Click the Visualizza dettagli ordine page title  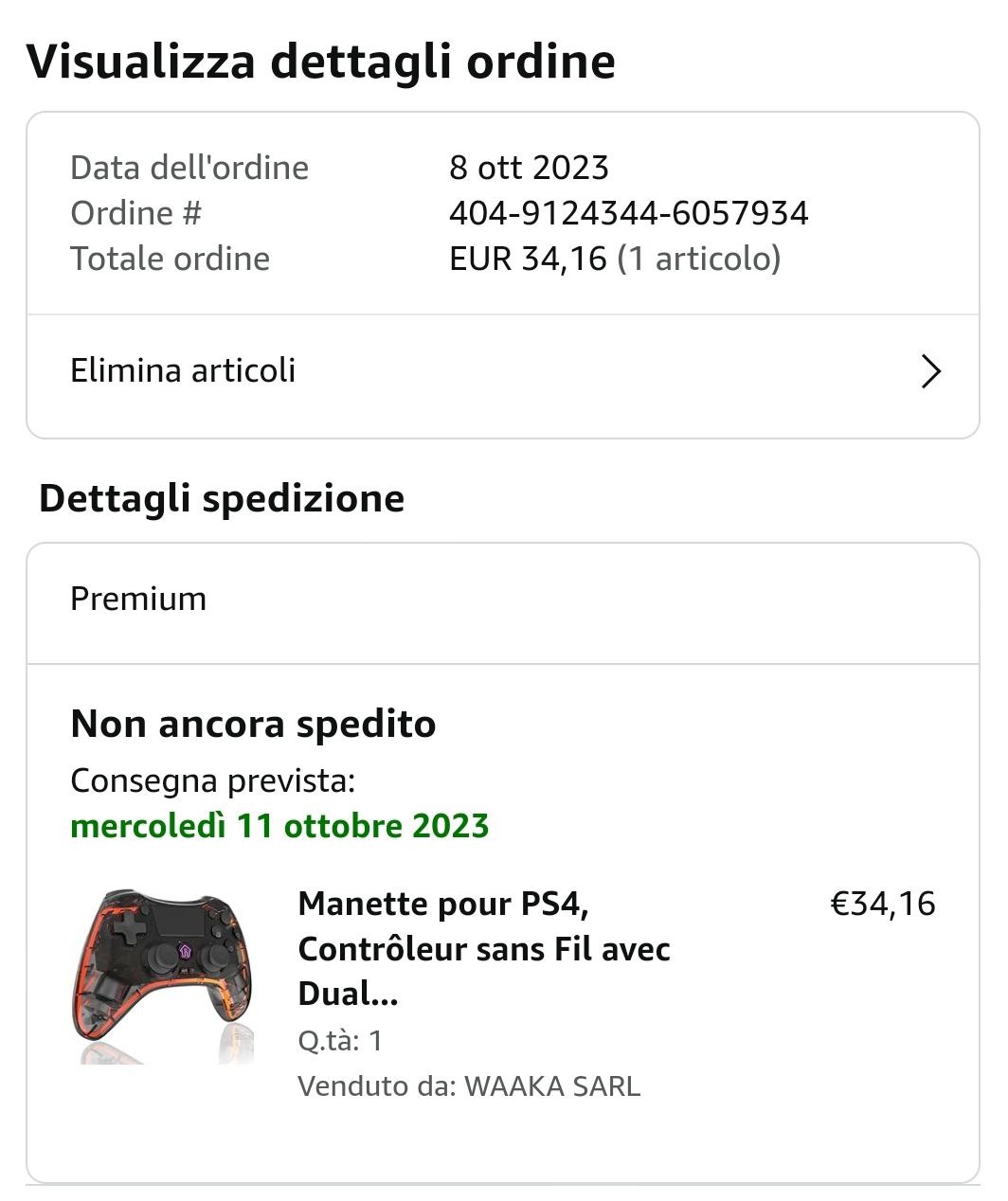coord(320,62)
